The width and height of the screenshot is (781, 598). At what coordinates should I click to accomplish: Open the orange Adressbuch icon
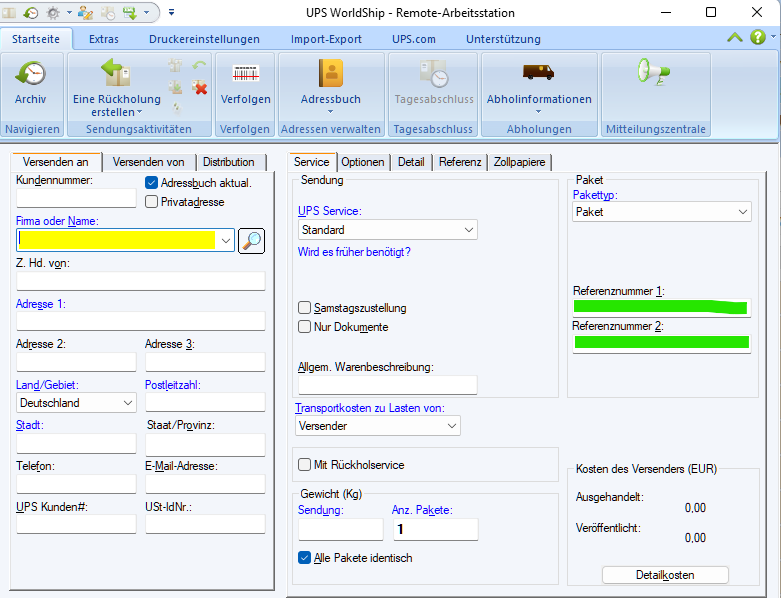(x=331, y=73)
